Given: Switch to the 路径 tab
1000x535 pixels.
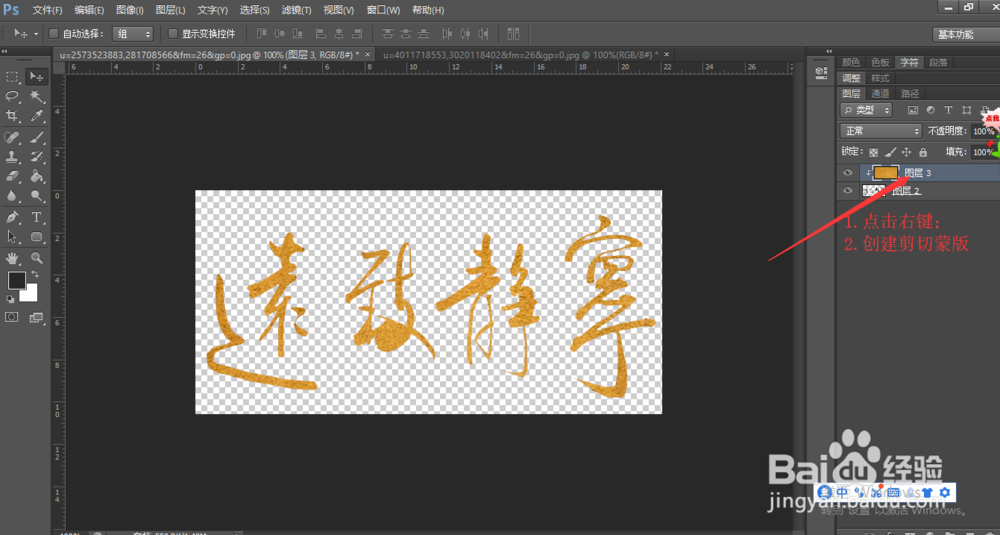Looking at the screenshot, I should pyautogui.click(x=909, y=94).
